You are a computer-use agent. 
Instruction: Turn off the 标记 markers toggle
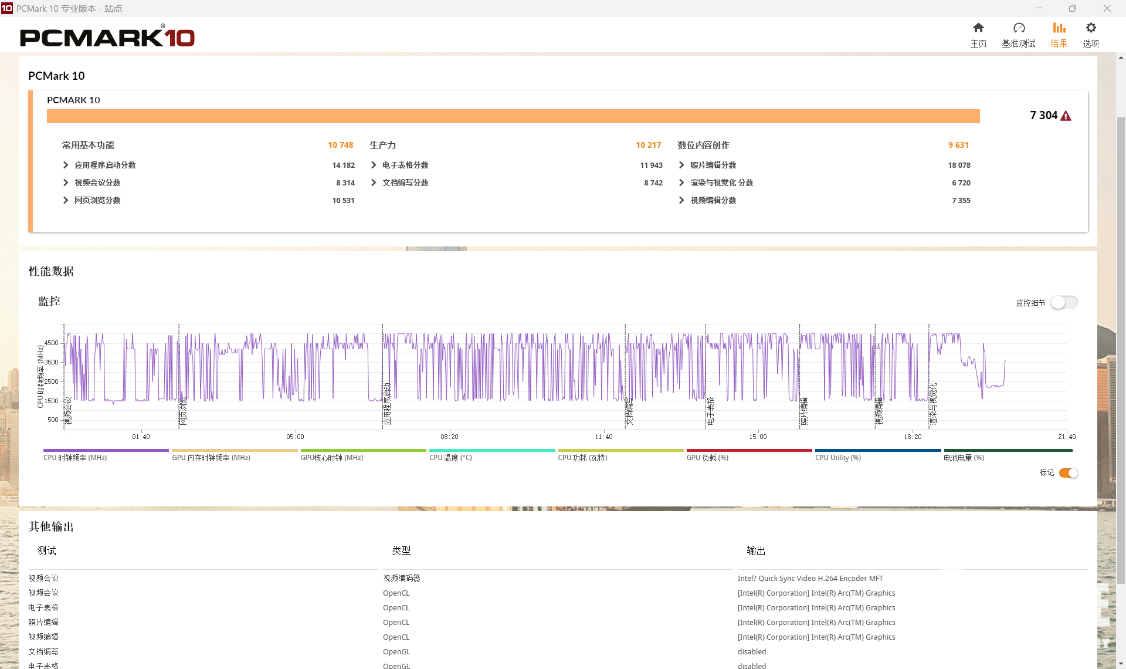(x=1068, y=473)
